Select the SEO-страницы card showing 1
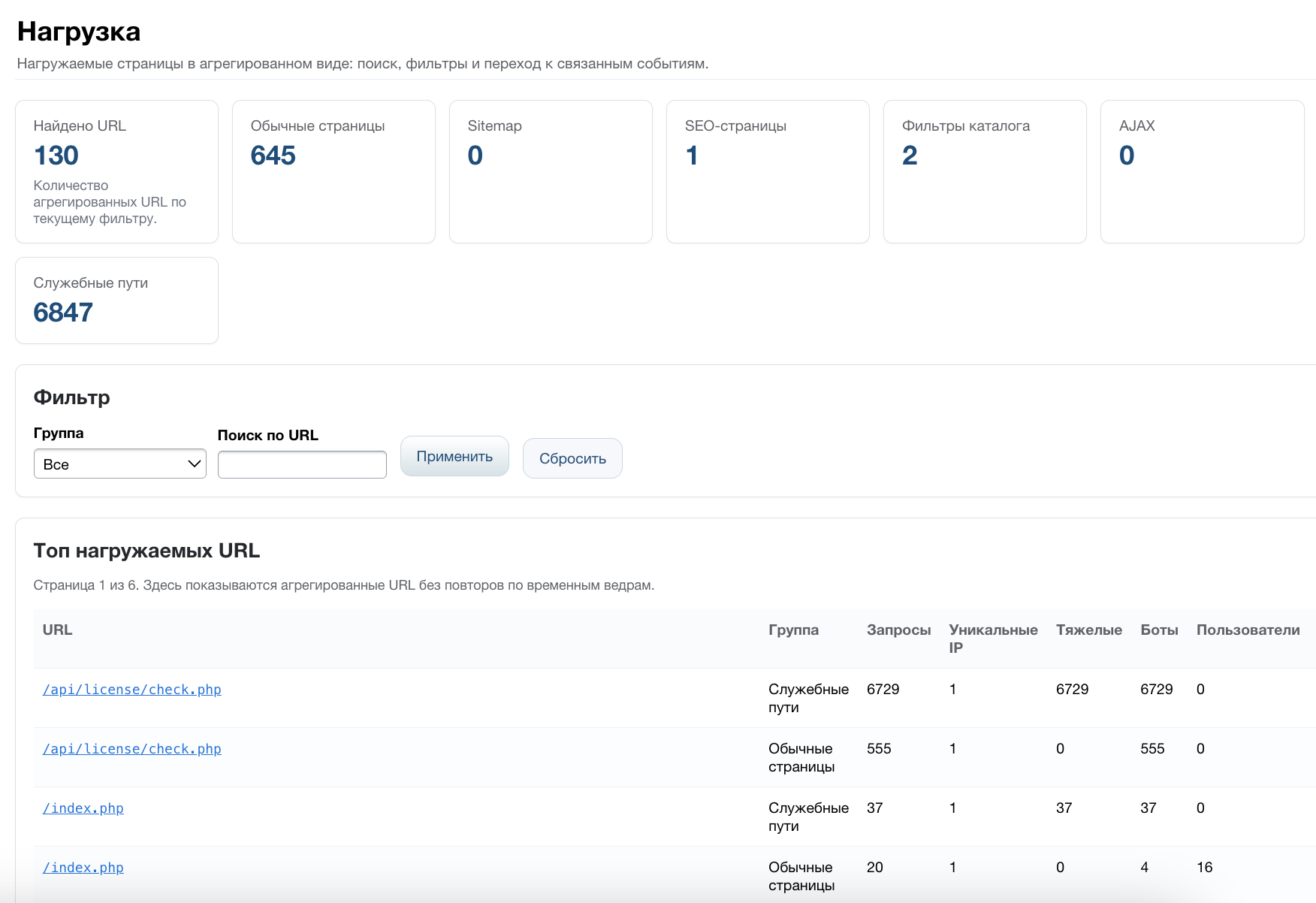1316x903 pixels. coord(768,171)
